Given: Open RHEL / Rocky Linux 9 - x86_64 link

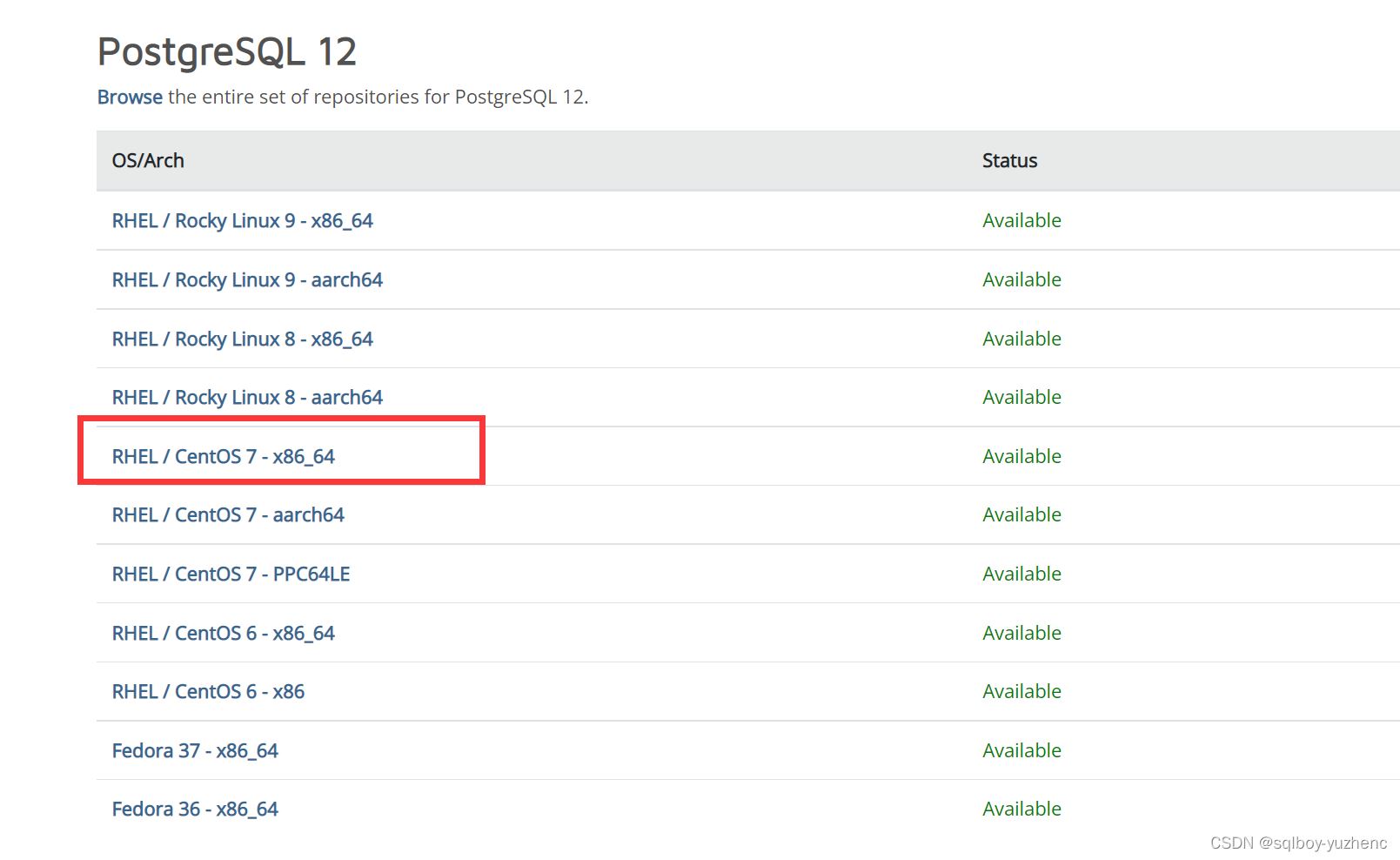Looking at the screenshot, I should [x=242, y=221].
